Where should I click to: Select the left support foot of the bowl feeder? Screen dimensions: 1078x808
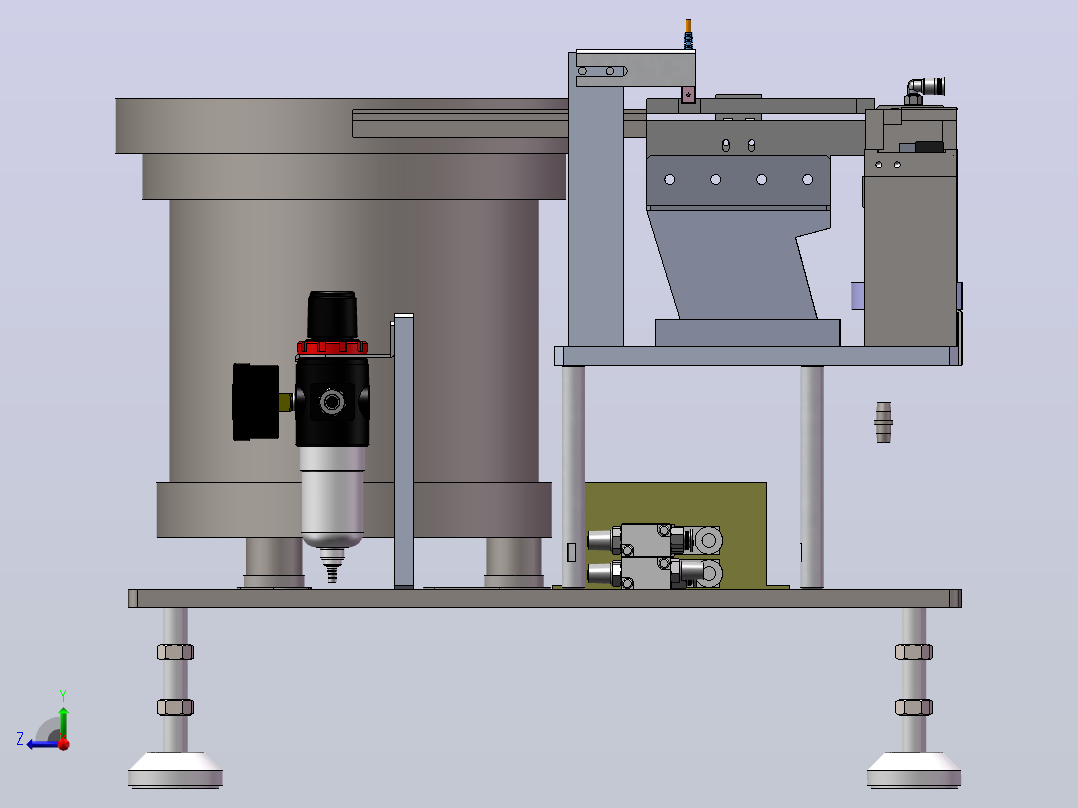(x=274, y=562)
